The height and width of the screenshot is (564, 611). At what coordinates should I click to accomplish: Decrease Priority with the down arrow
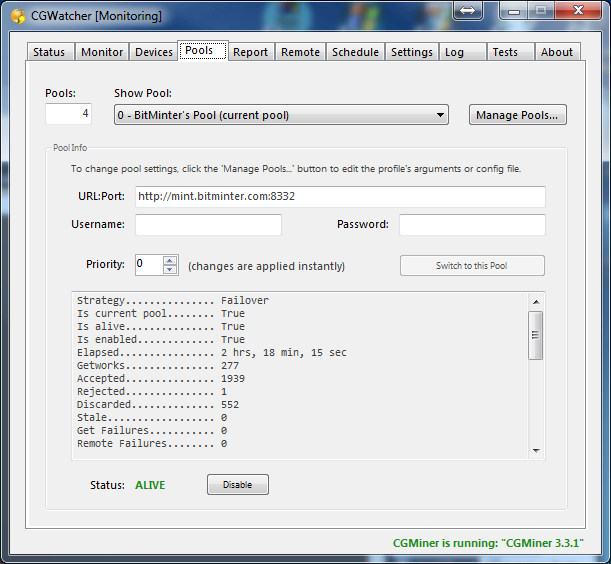[x=170, y=270]
